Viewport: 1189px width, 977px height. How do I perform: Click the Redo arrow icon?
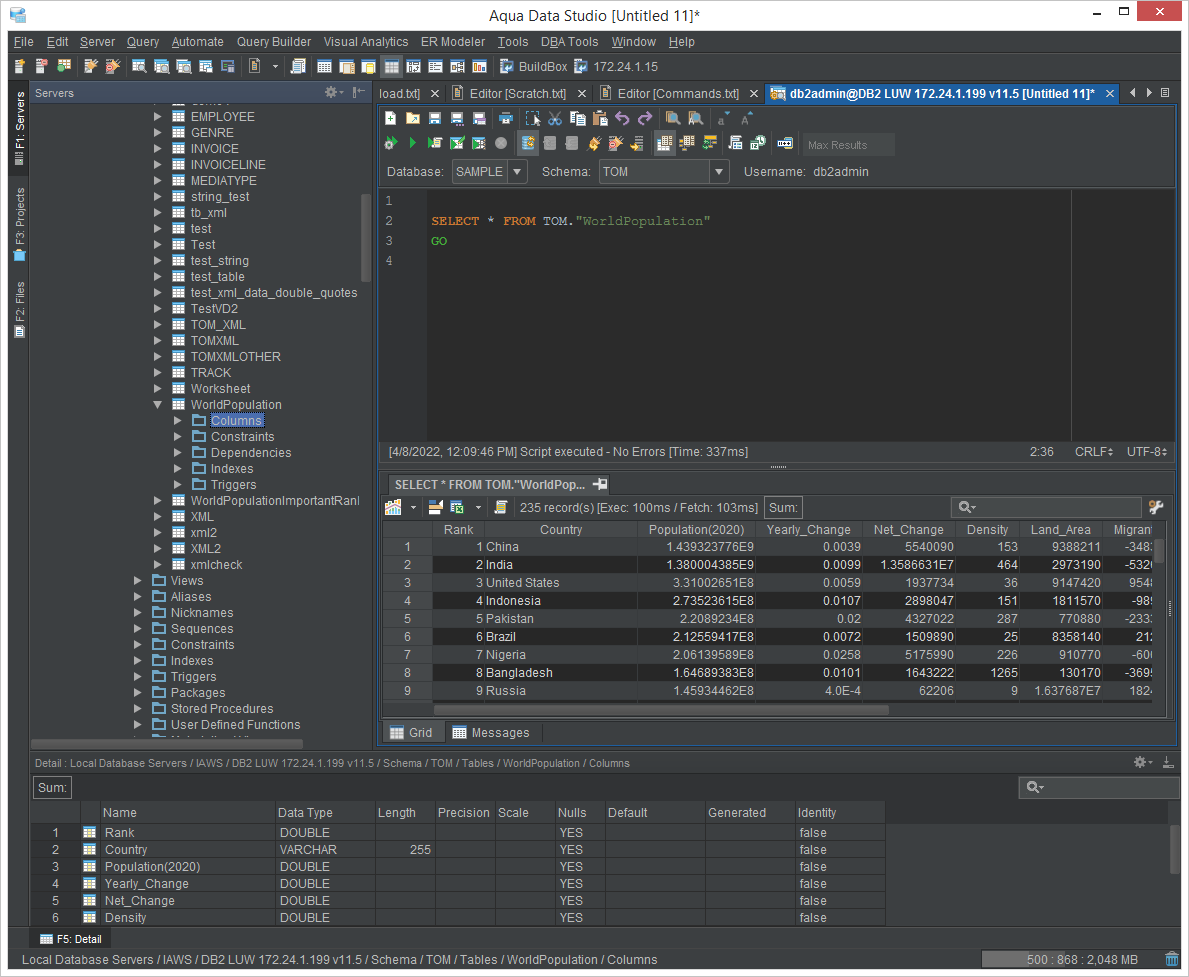tap(645, 118)
